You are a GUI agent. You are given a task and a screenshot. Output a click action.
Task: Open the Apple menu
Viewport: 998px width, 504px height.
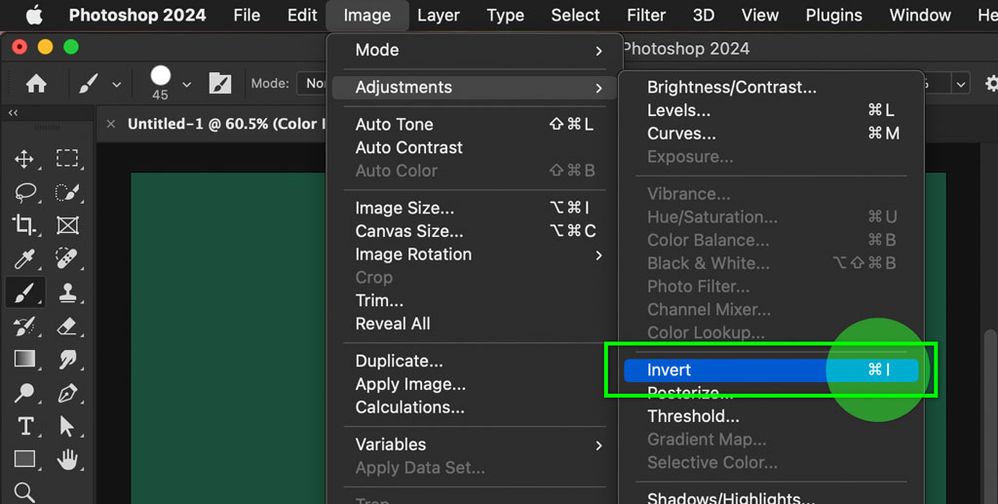point(34,15)
